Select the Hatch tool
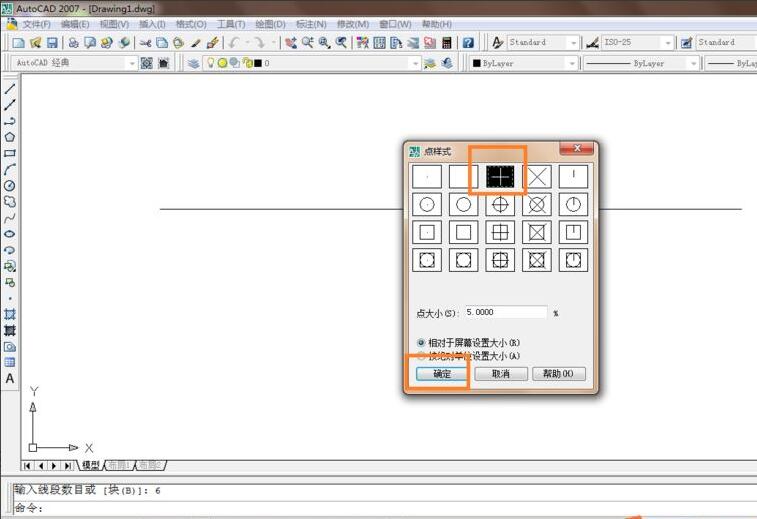The height and width of the screenshot is (519, 757). [10, 314]
